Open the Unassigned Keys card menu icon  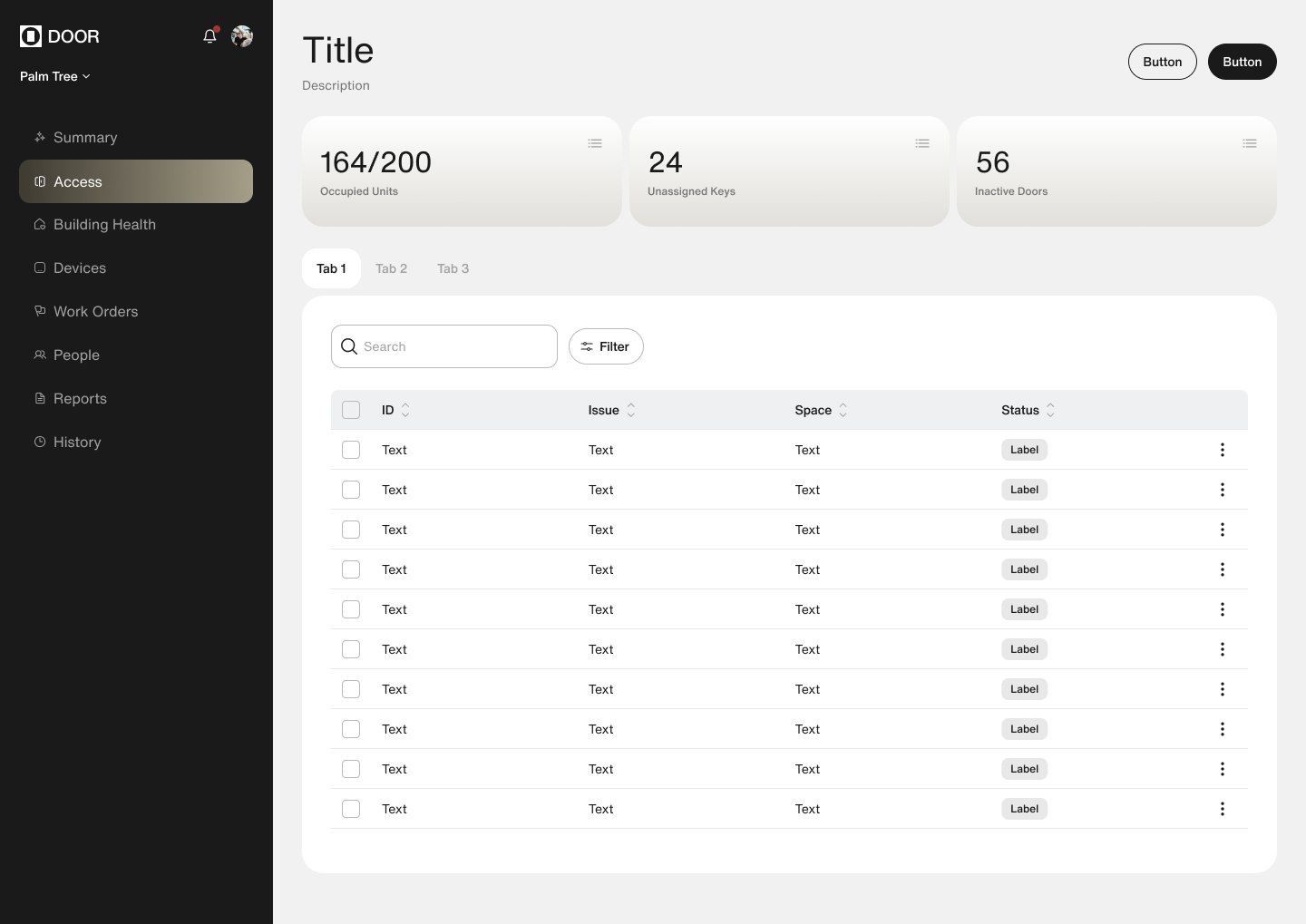click(x=922, y=143)
